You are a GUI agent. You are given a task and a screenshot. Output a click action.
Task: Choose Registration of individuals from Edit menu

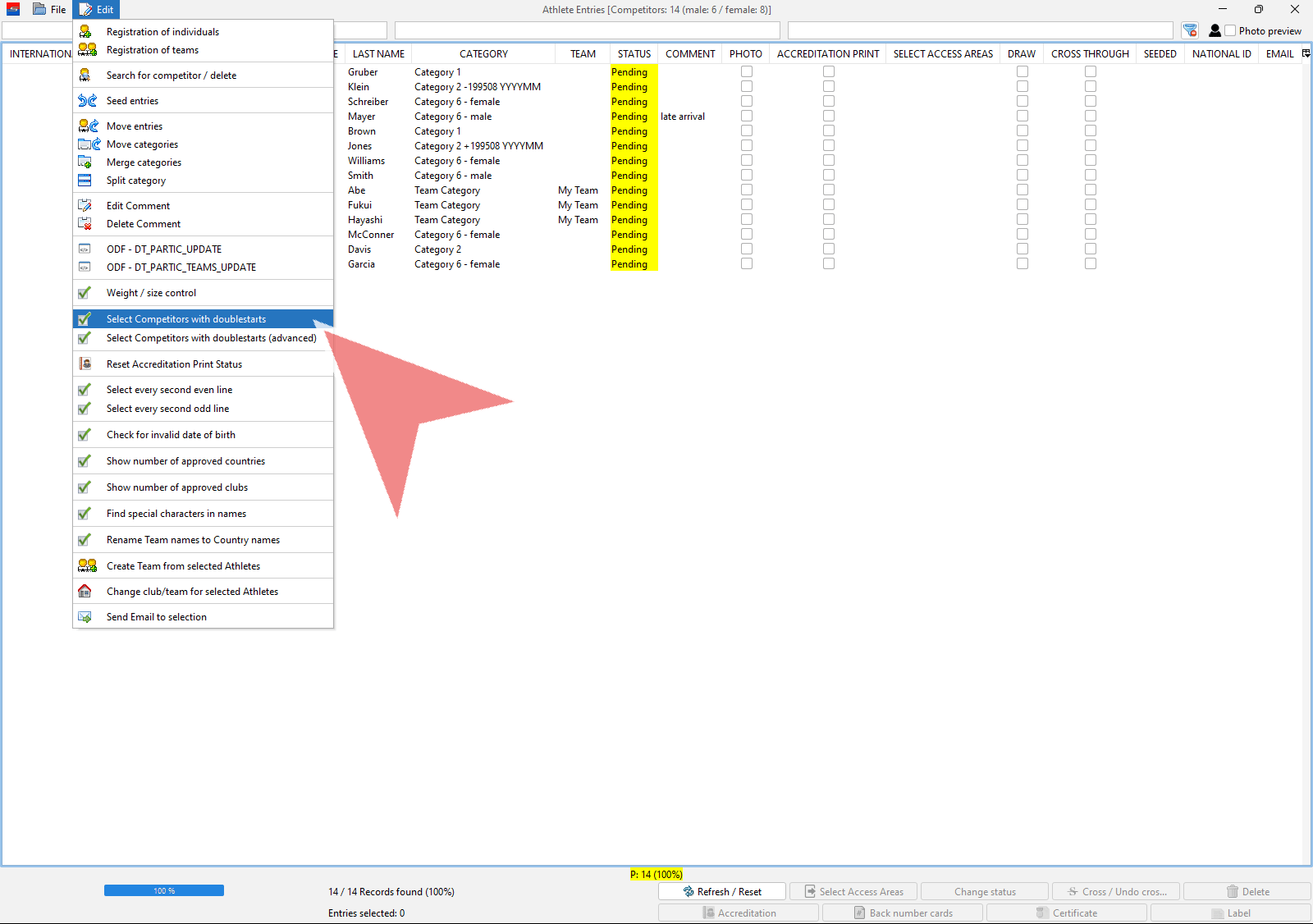(x=162, y=32)
